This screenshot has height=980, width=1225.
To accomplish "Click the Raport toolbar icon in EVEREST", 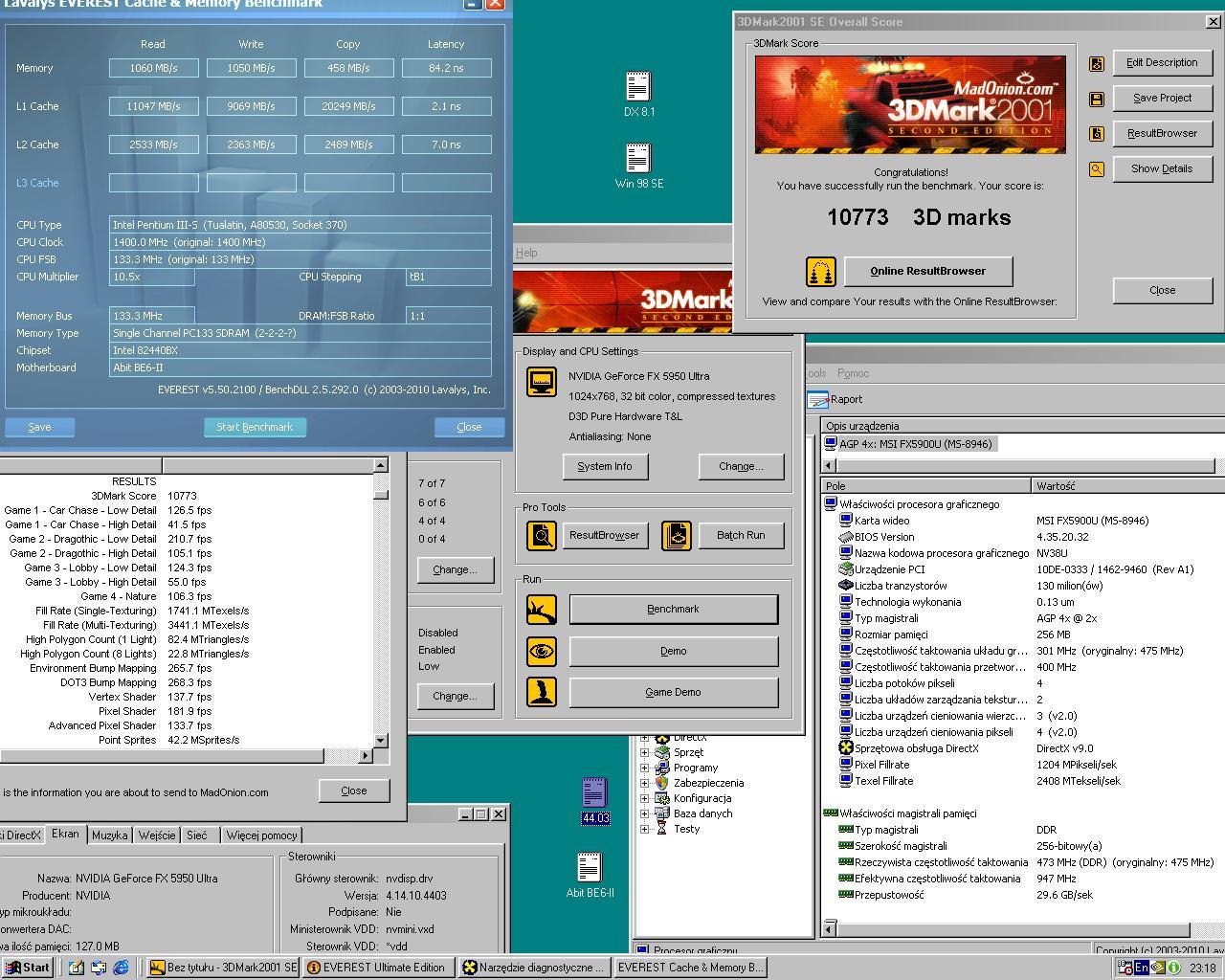I will coord(817,399).
